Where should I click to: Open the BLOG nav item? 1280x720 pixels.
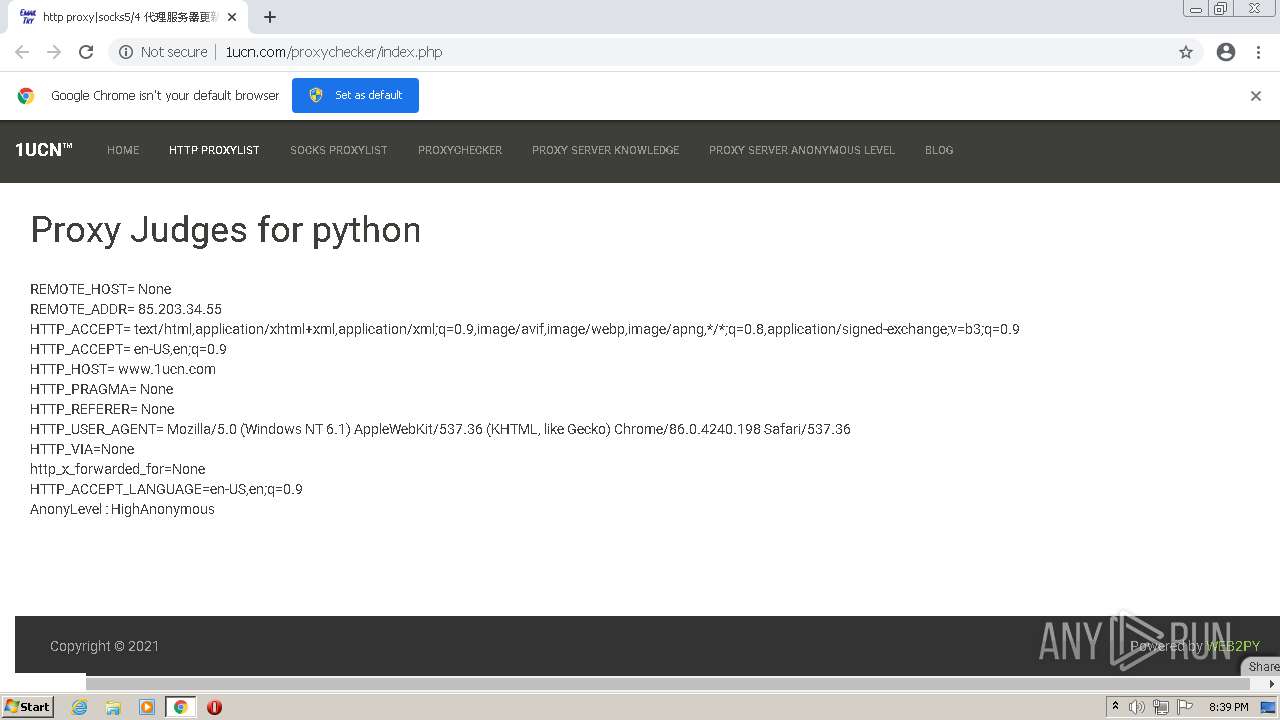click(939, 150)
